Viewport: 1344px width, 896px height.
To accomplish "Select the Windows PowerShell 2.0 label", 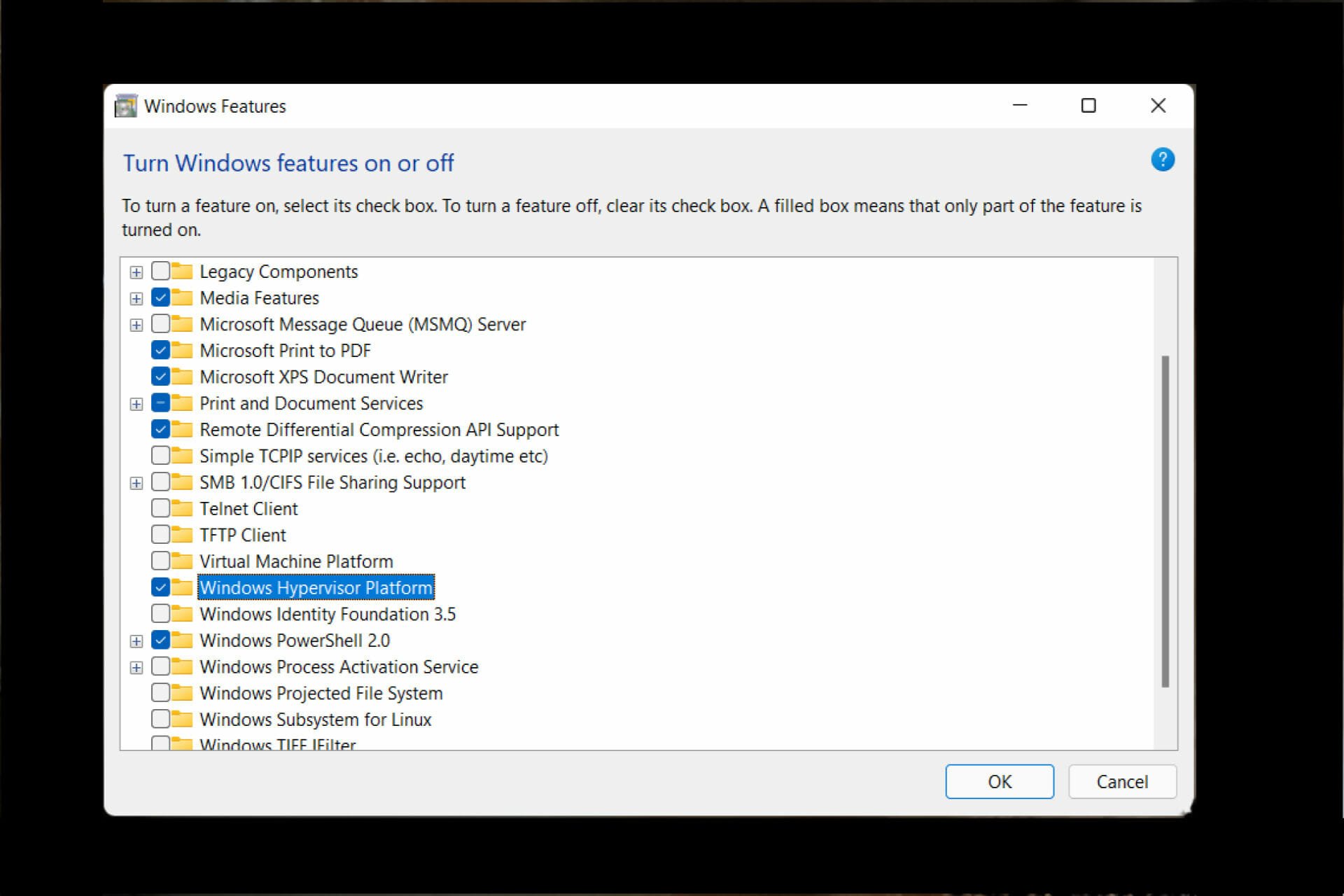I will [x=295, y=640].
